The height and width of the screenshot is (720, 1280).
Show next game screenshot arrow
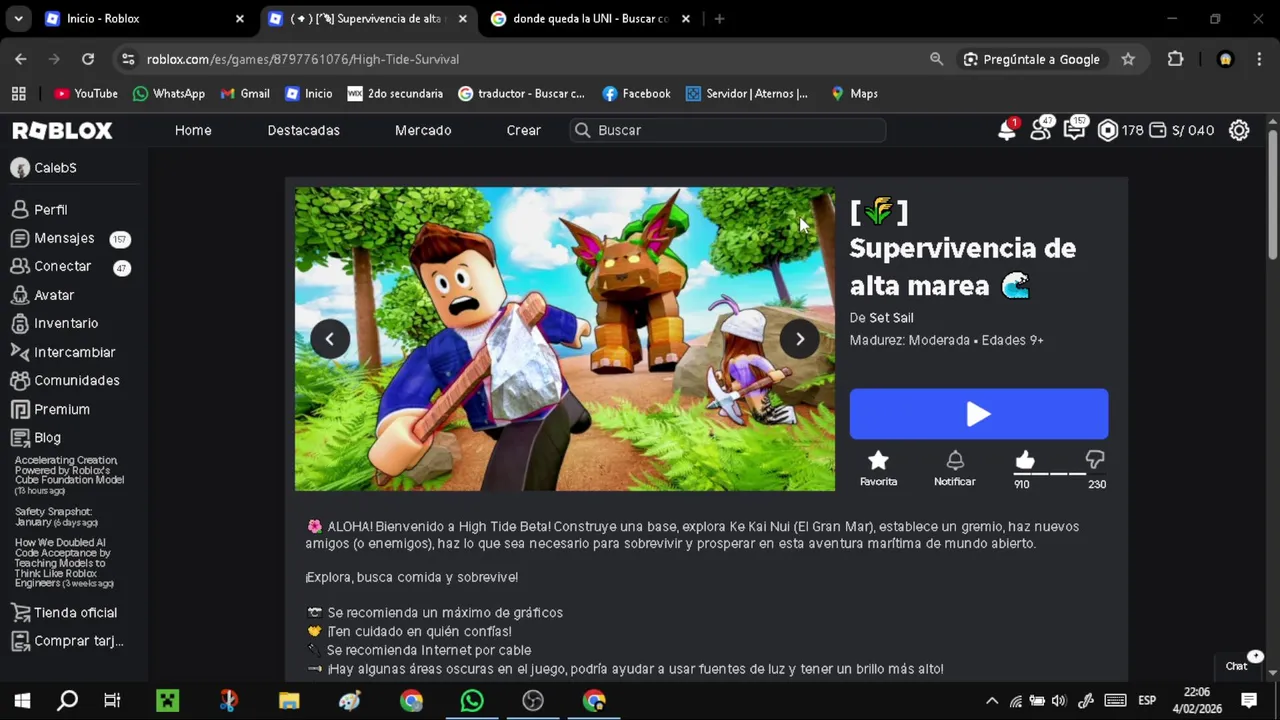pos(800,339)
